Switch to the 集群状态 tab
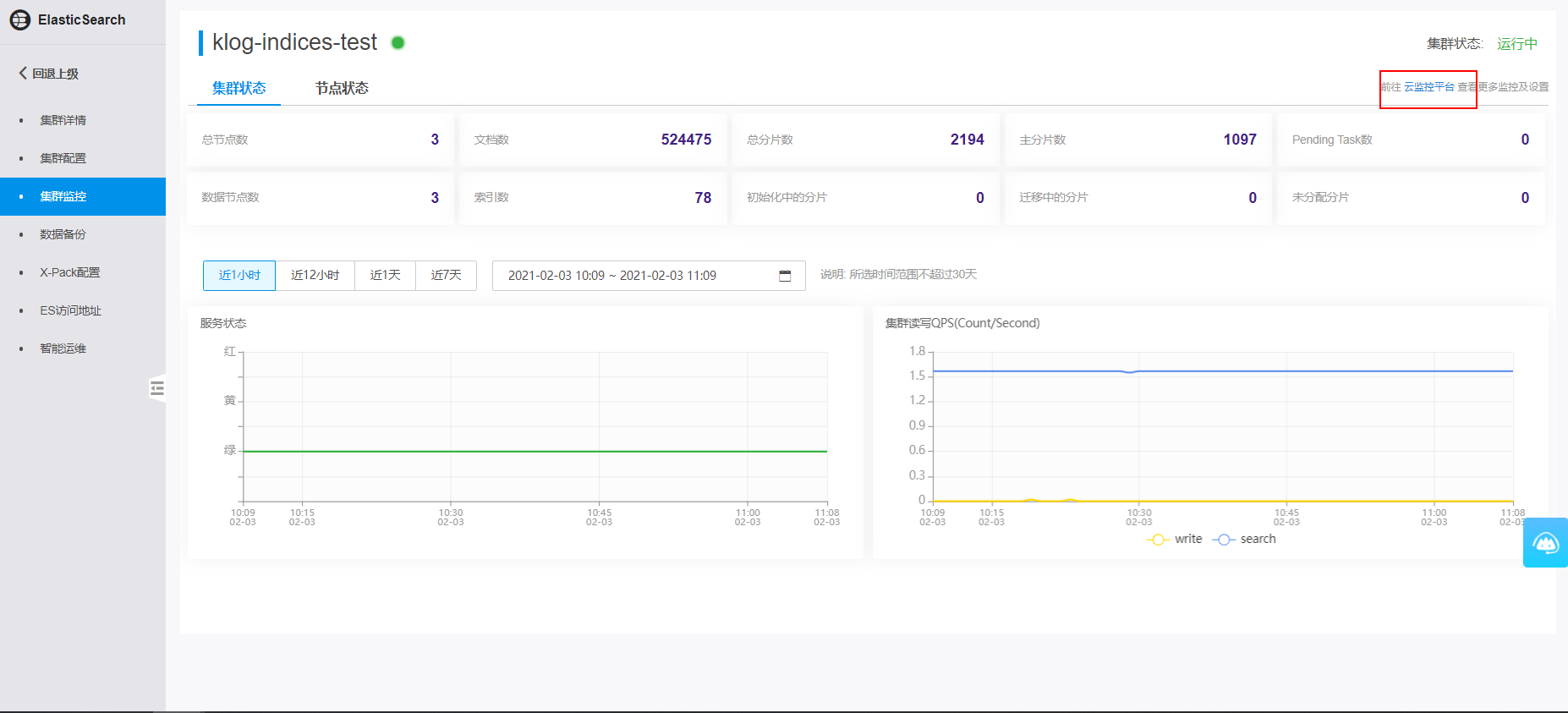 (x=238, y=88)
